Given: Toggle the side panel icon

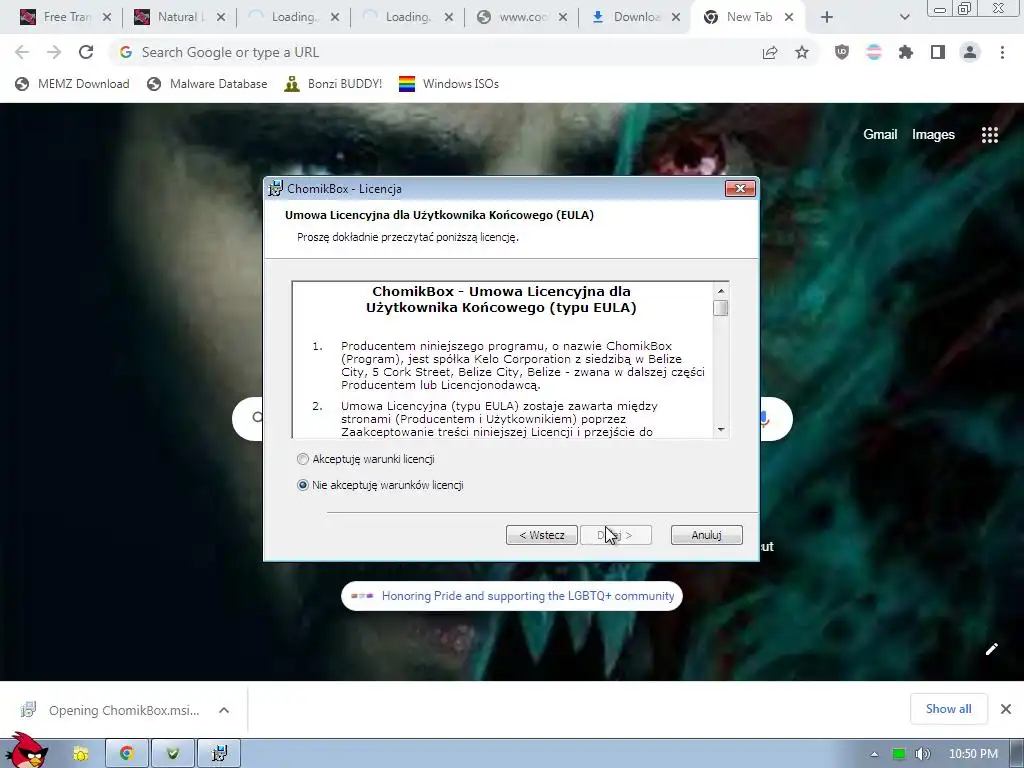Looking at the screenshot, I should tap(938, 52).
